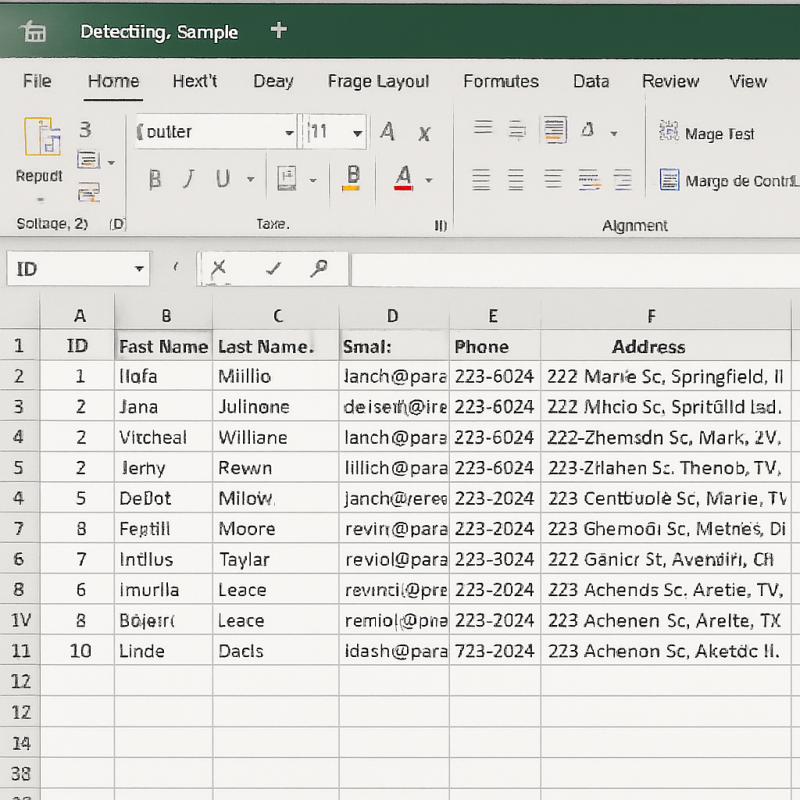Toggle Underline formatting button
Image resolution: width=800 pixels, height=800 pixels.
(x=223, y=179)
